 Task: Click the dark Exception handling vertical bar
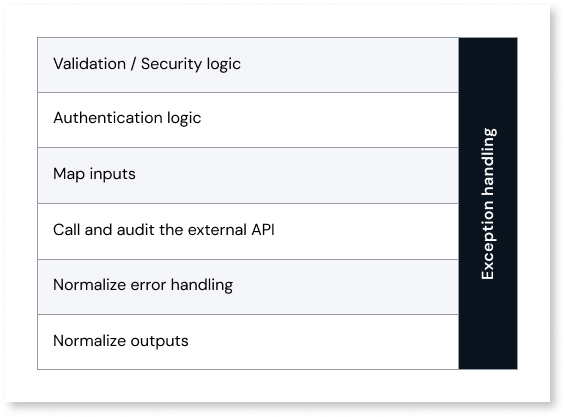[x=488, y=203]
